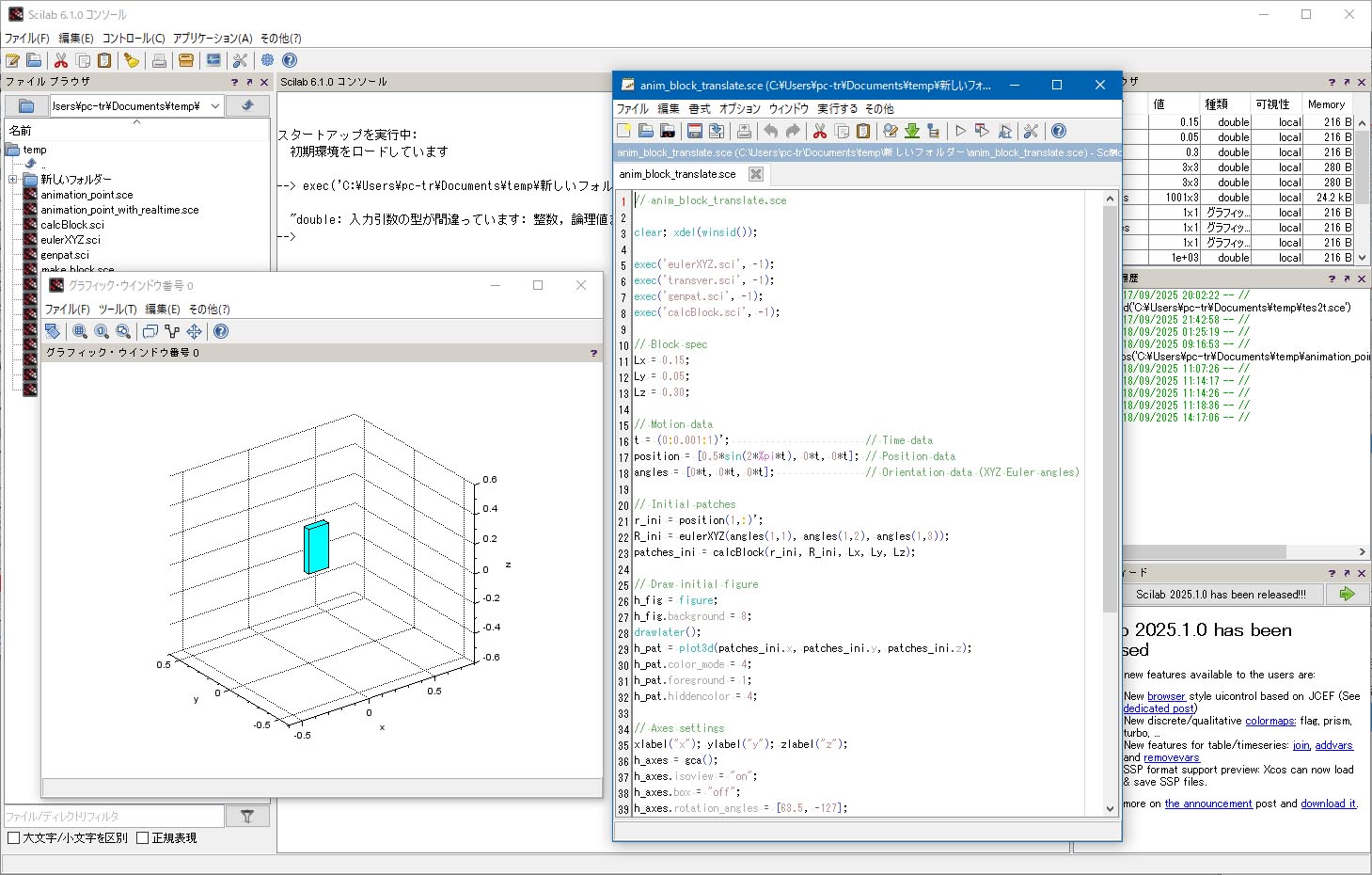
Task: Click SciNotes paste clipboard icon
Action: click(863, 131)
